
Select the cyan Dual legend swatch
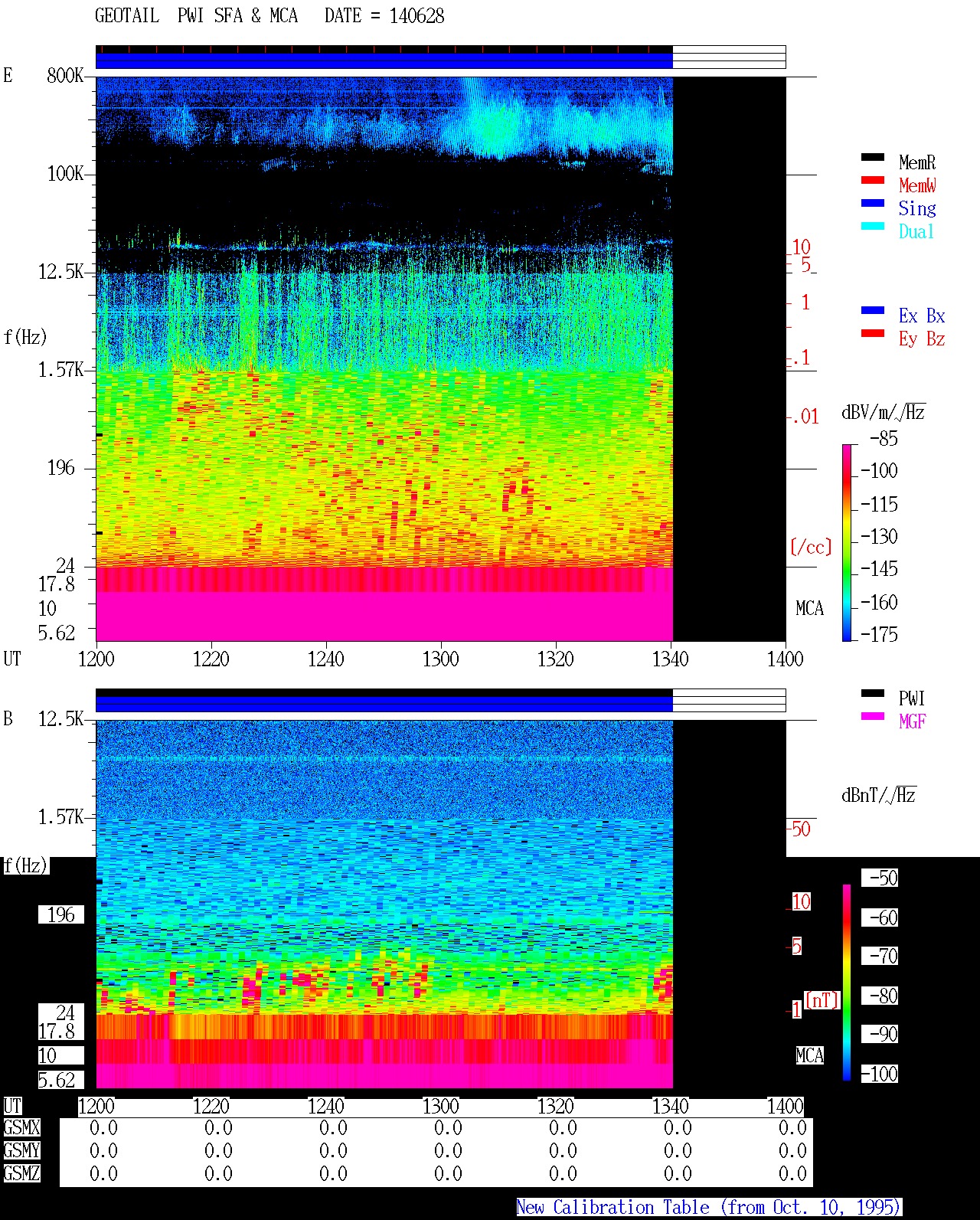[873, 226]
